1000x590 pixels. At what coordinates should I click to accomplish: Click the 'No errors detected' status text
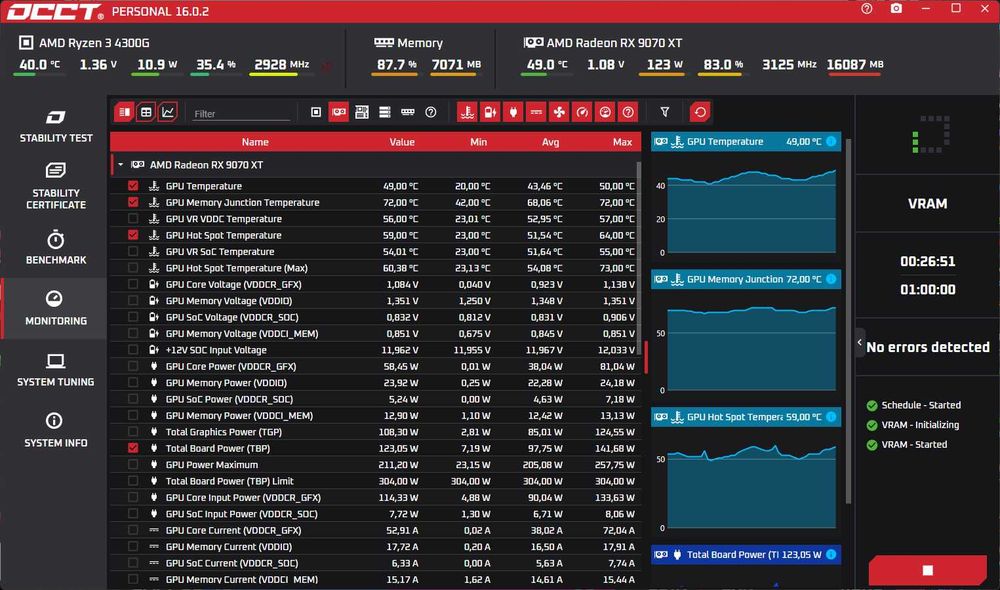[927, 347]
